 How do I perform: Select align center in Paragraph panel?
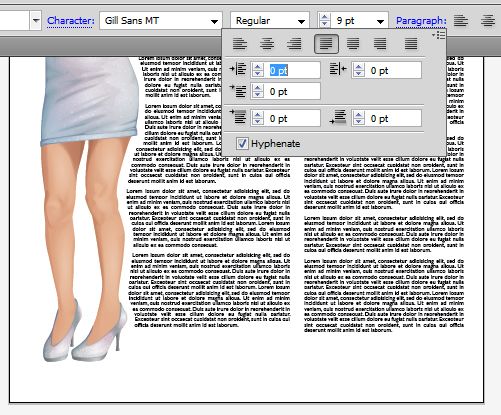[267, 44]
